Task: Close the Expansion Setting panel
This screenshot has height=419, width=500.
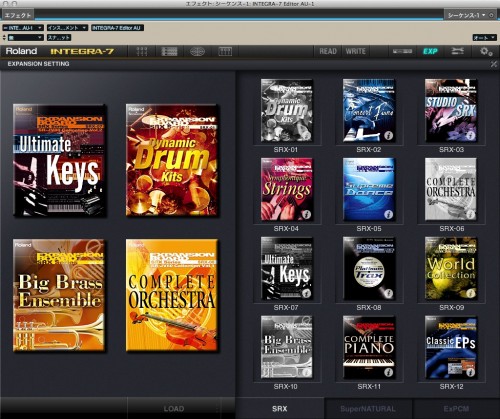Action: coord(494,64)
